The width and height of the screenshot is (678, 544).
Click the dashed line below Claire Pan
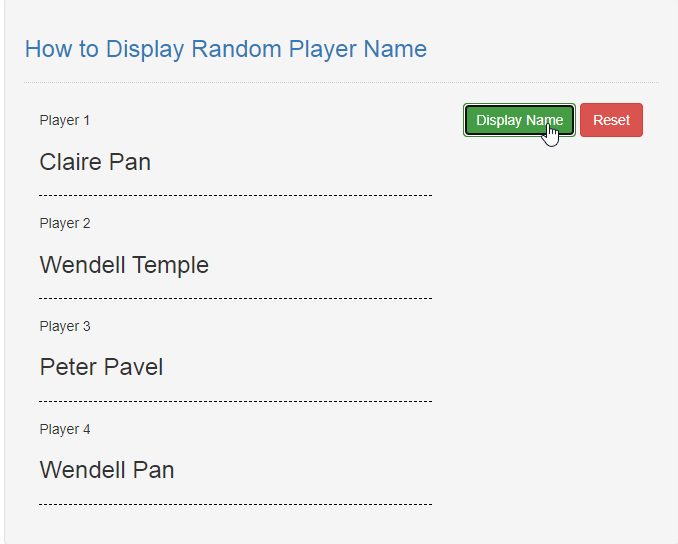236,195
